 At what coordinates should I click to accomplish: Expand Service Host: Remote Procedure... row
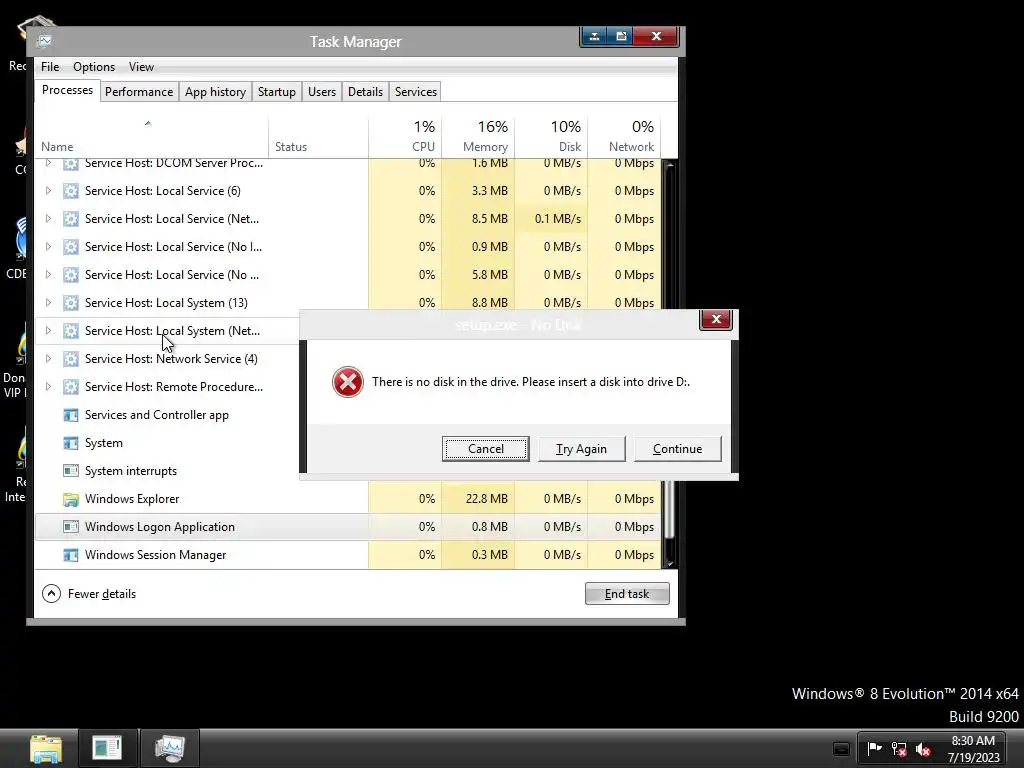click(48, 387)
